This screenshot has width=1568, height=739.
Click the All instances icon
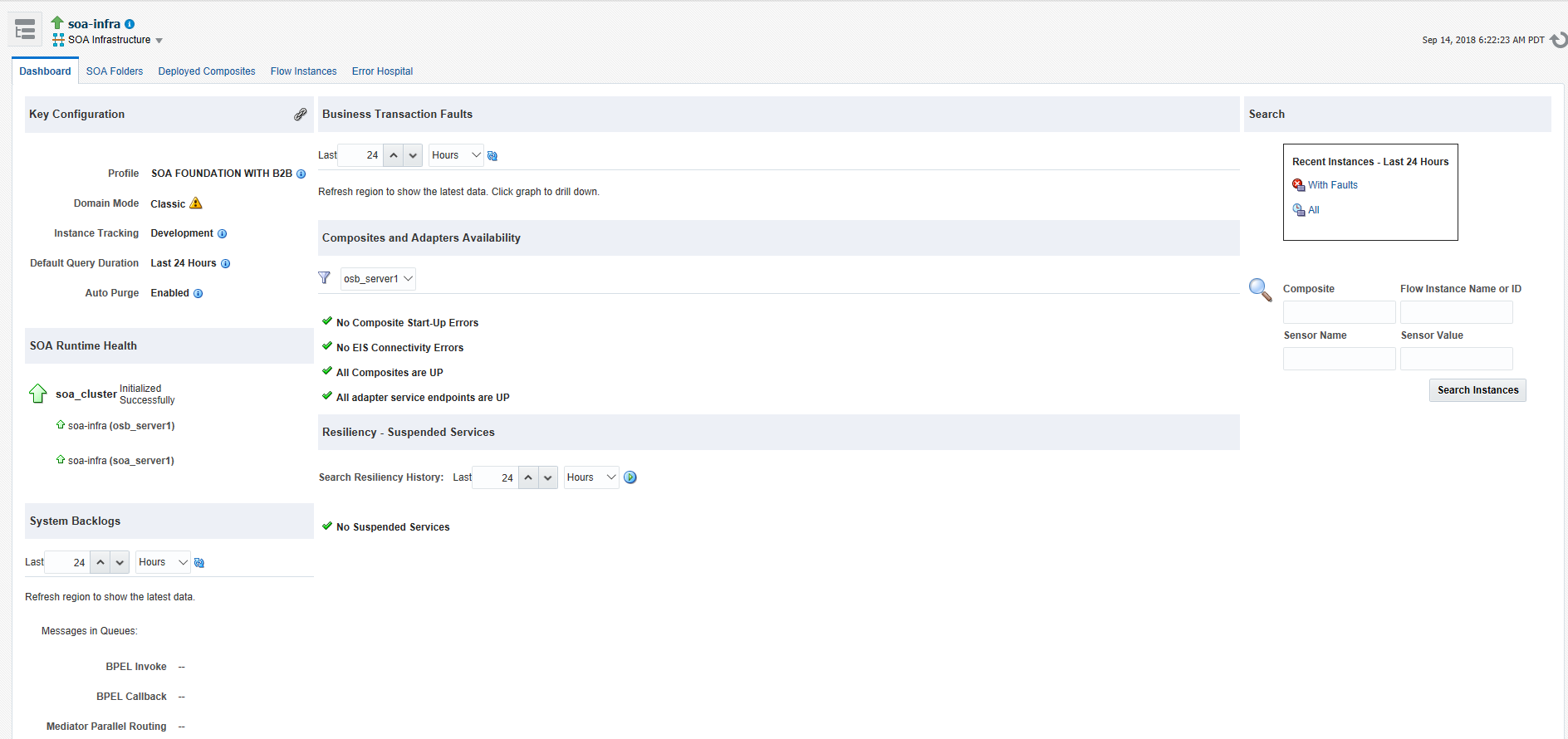coord(1299,210)
